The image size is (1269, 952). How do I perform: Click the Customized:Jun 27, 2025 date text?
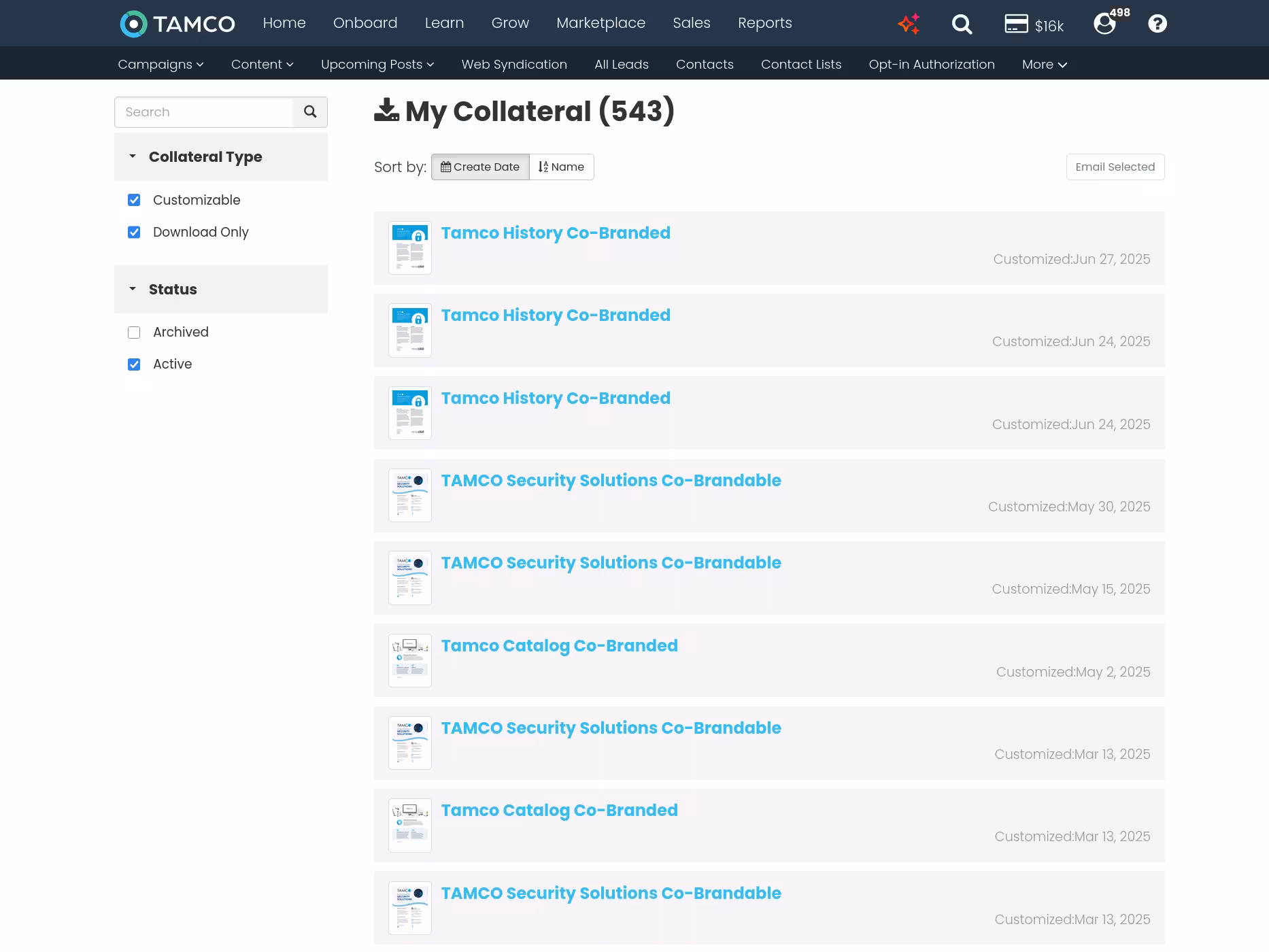1072,260
